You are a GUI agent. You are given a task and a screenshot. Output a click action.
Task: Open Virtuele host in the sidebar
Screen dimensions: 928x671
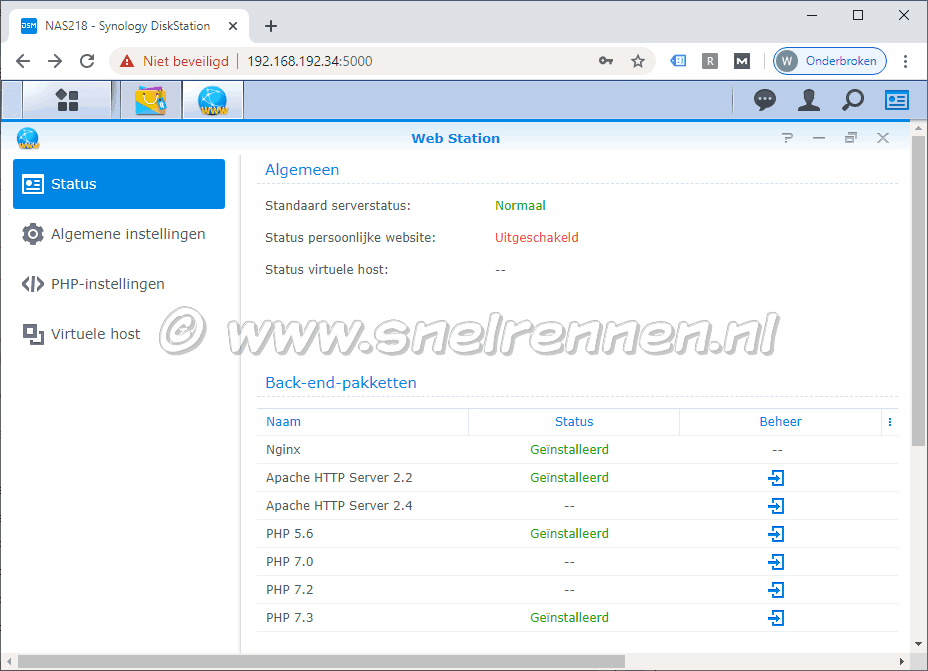[119, 334]
